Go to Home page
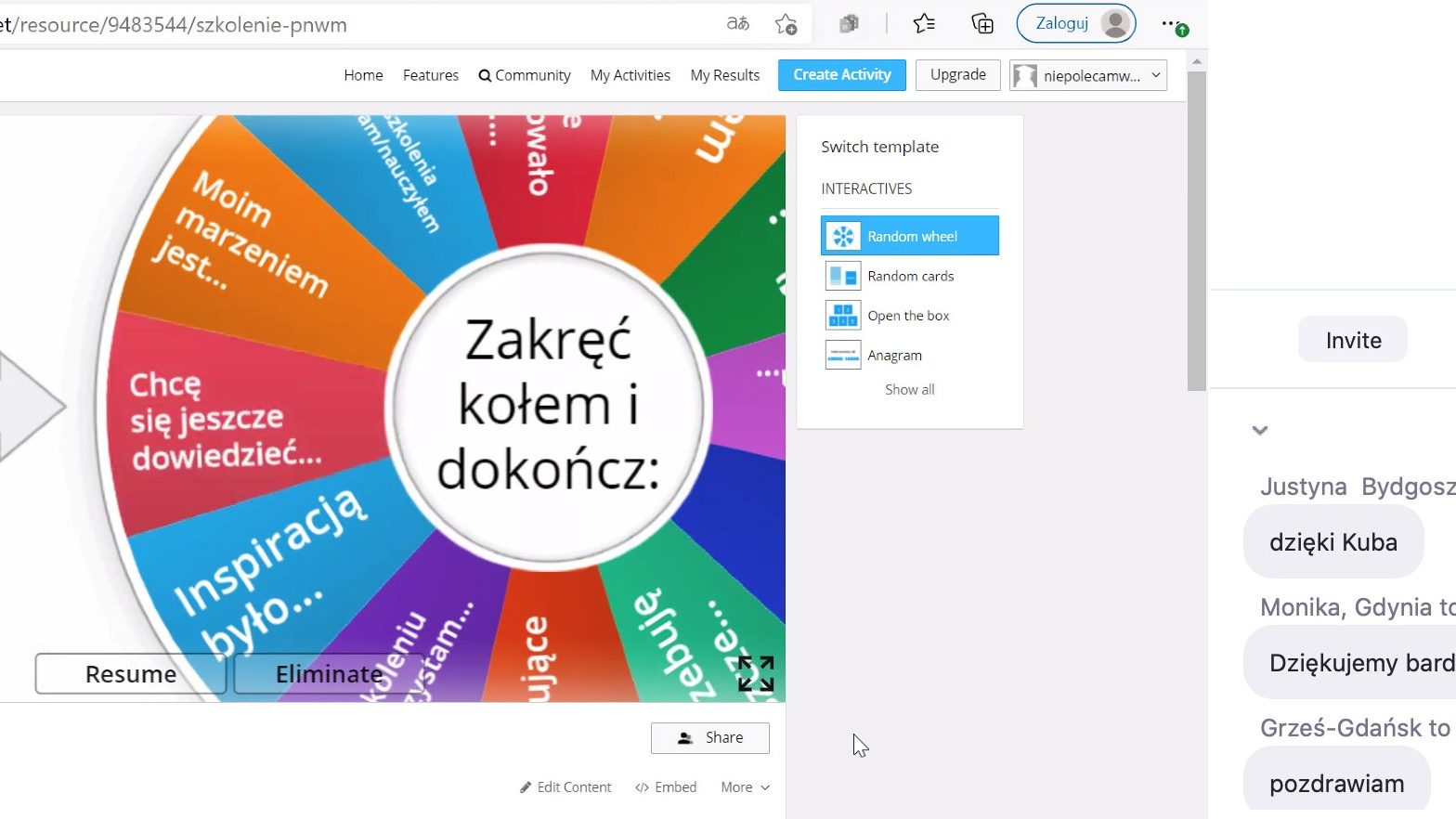The height and width of the screenshot is (819, 1456). pyautogui.click(x=363, y=75)
